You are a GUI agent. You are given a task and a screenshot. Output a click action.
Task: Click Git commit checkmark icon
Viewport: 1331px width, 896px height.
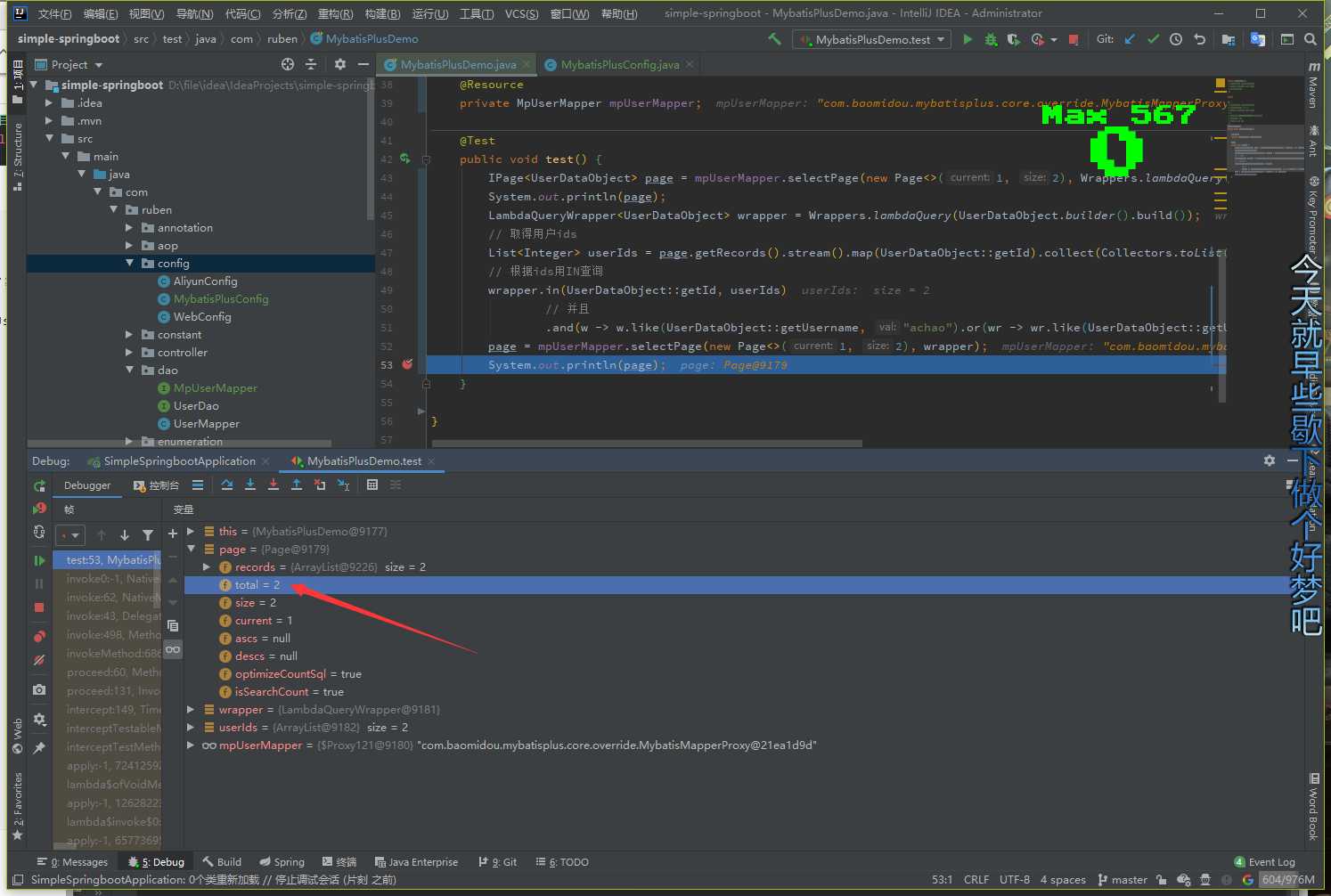[x=1153, y=39]
